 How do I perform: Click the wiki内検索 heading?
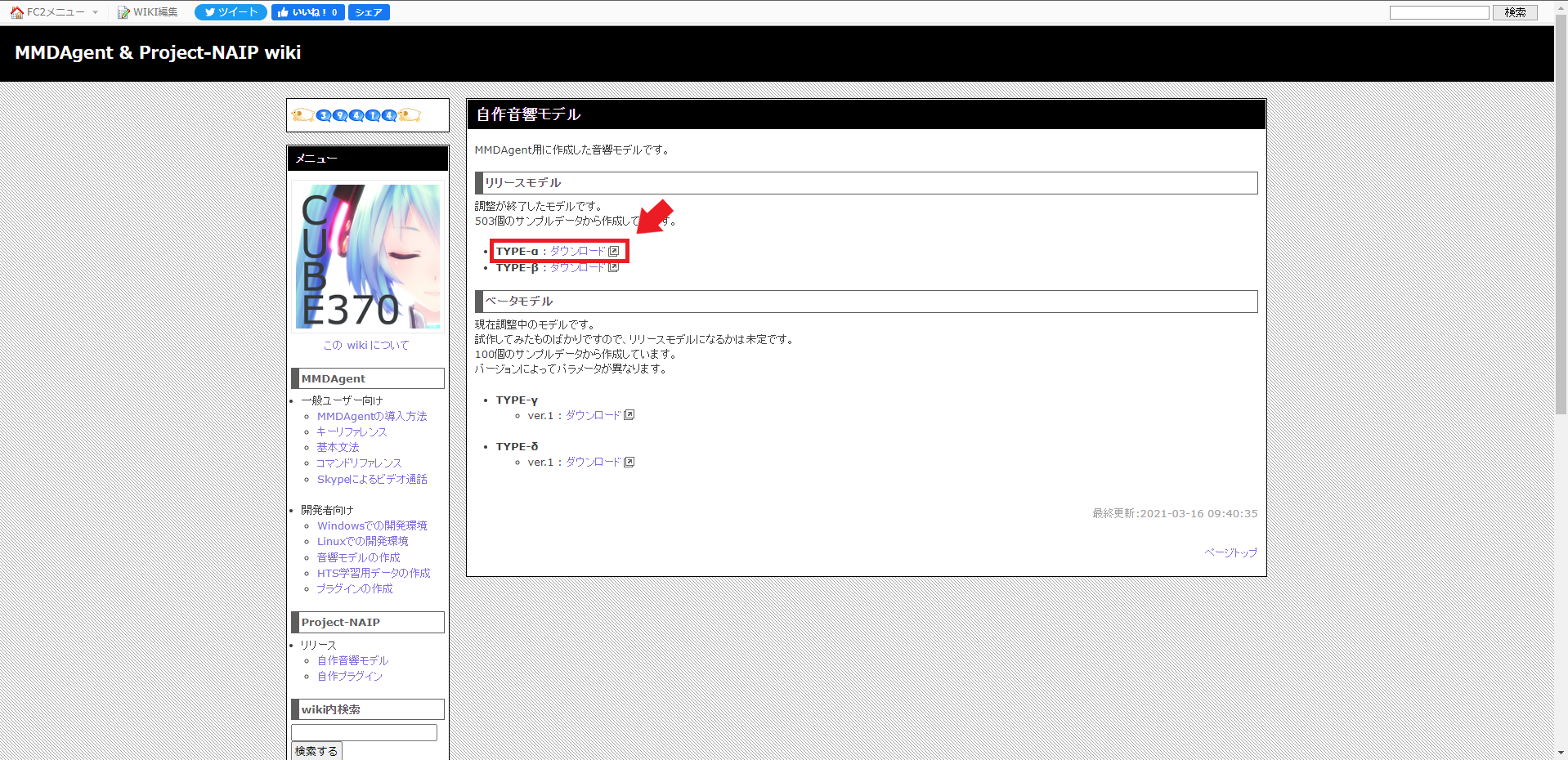(x=368, y=709)
